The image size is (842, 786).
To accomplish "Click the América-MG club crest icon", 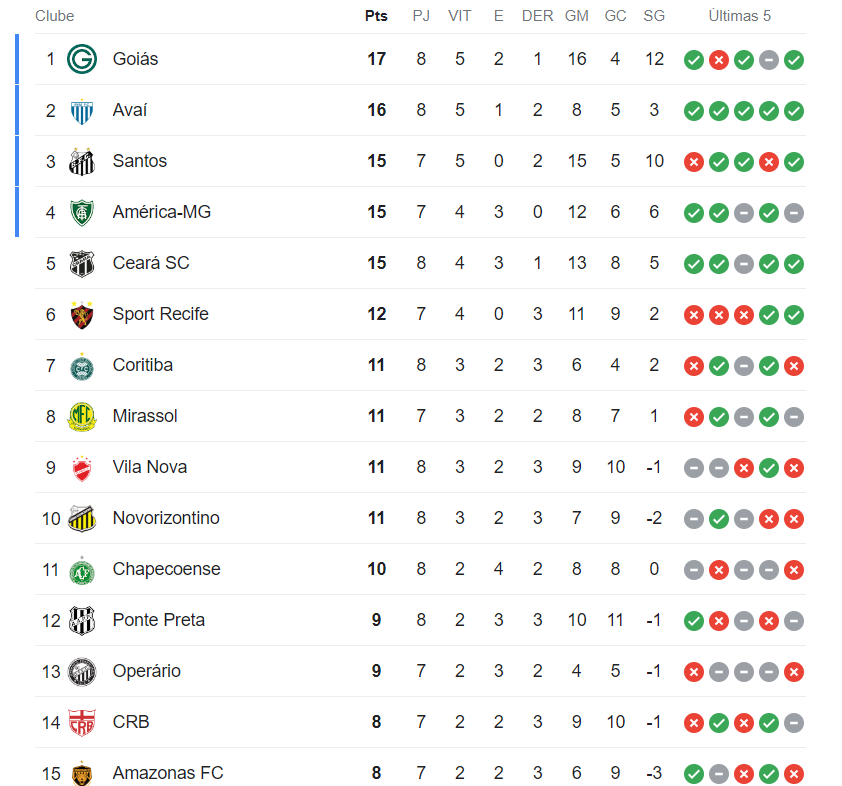I will 82,213.
